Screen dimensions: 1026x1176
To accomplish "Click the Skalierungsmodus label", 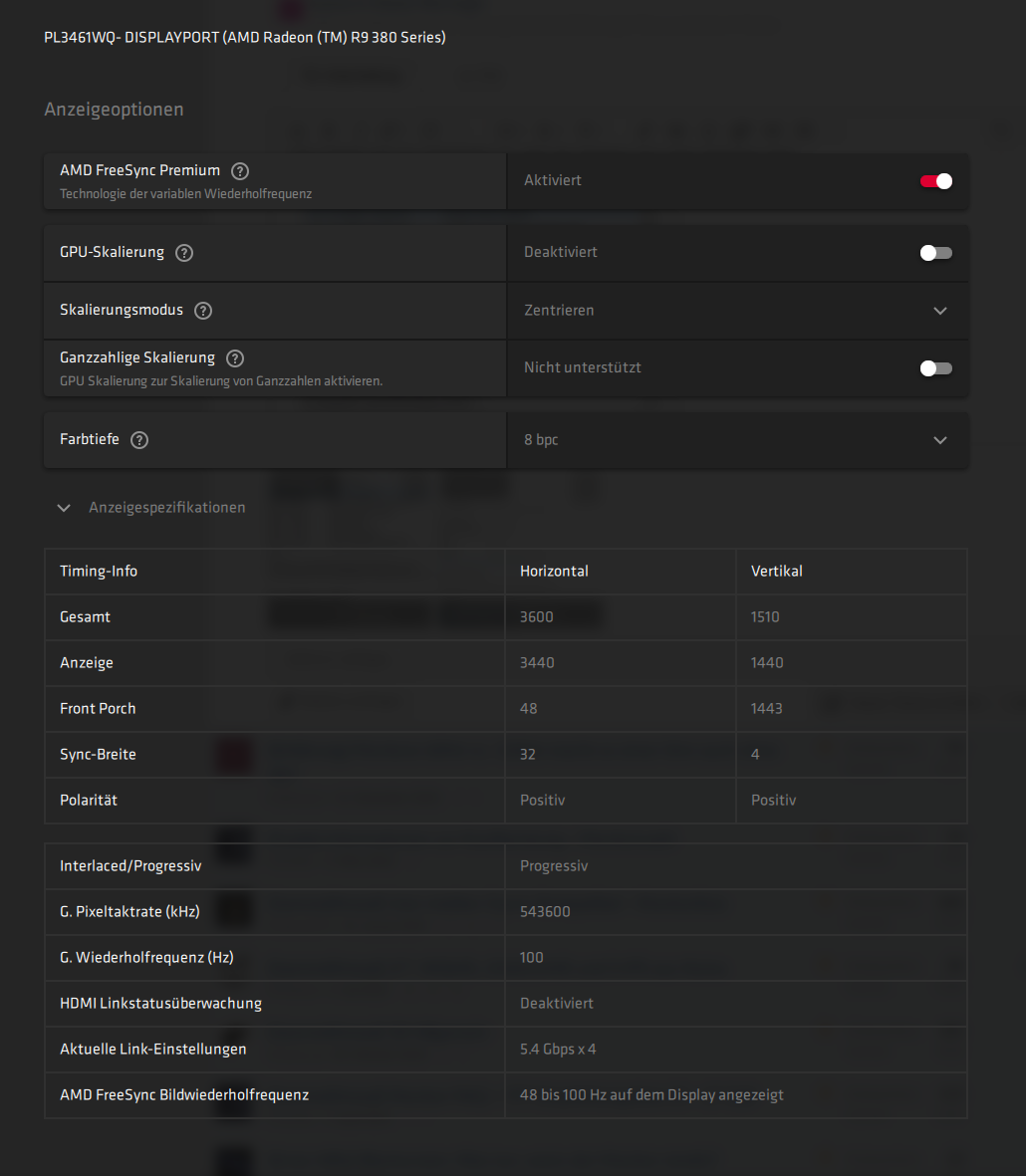I will point(122,310).
